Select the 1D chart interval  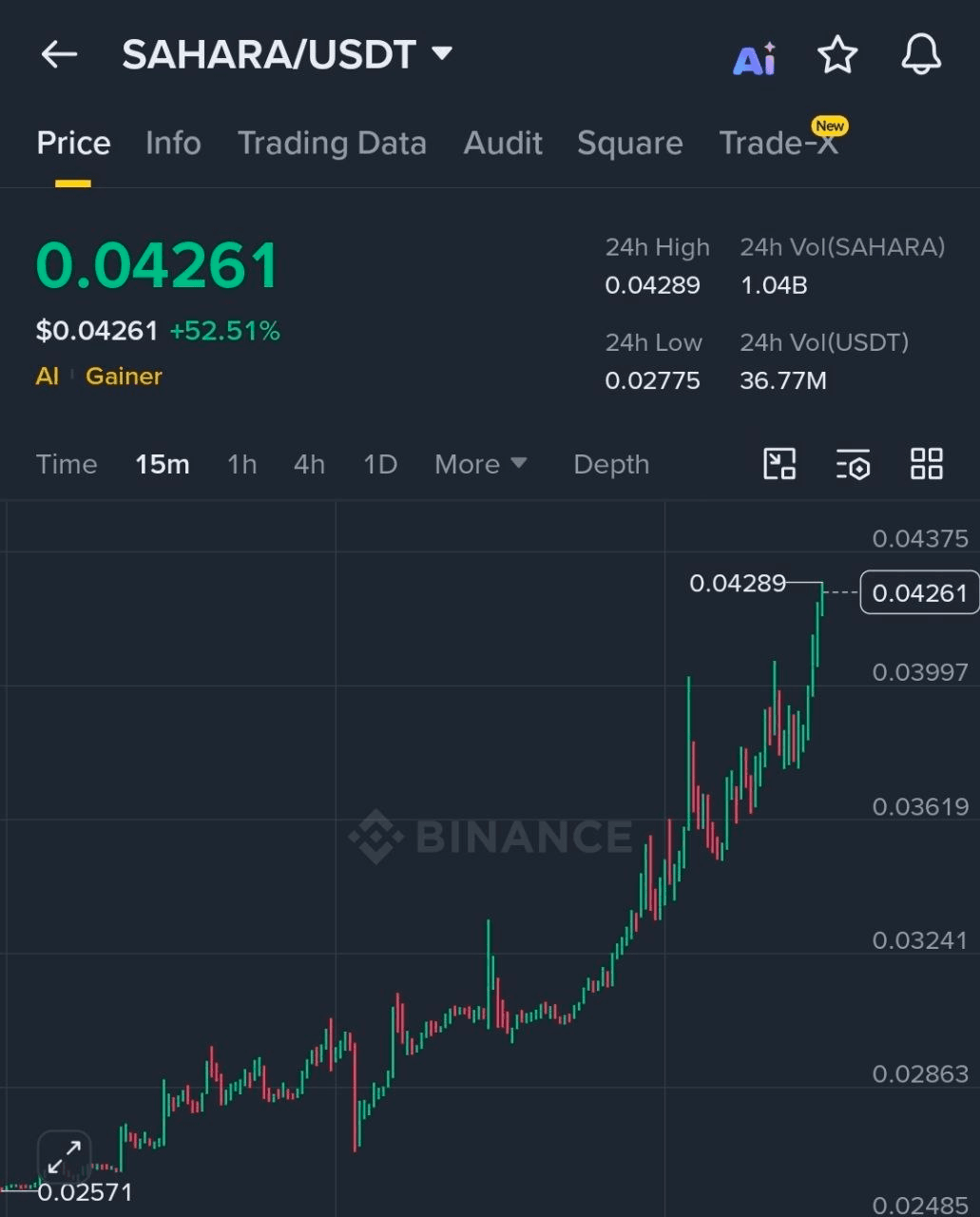click(380, 464)
